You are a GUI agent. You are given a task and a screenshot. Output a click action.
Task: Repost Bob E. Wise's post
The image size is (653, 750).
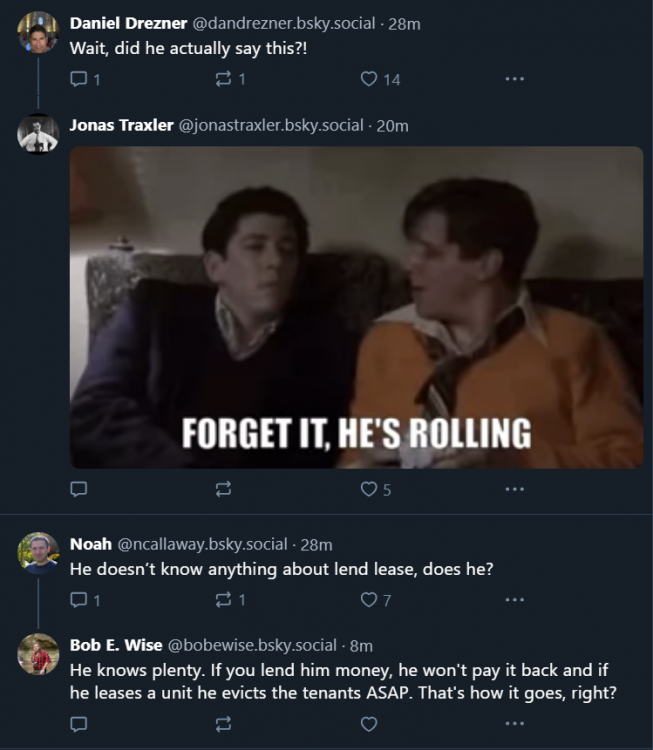pos(223,723)
